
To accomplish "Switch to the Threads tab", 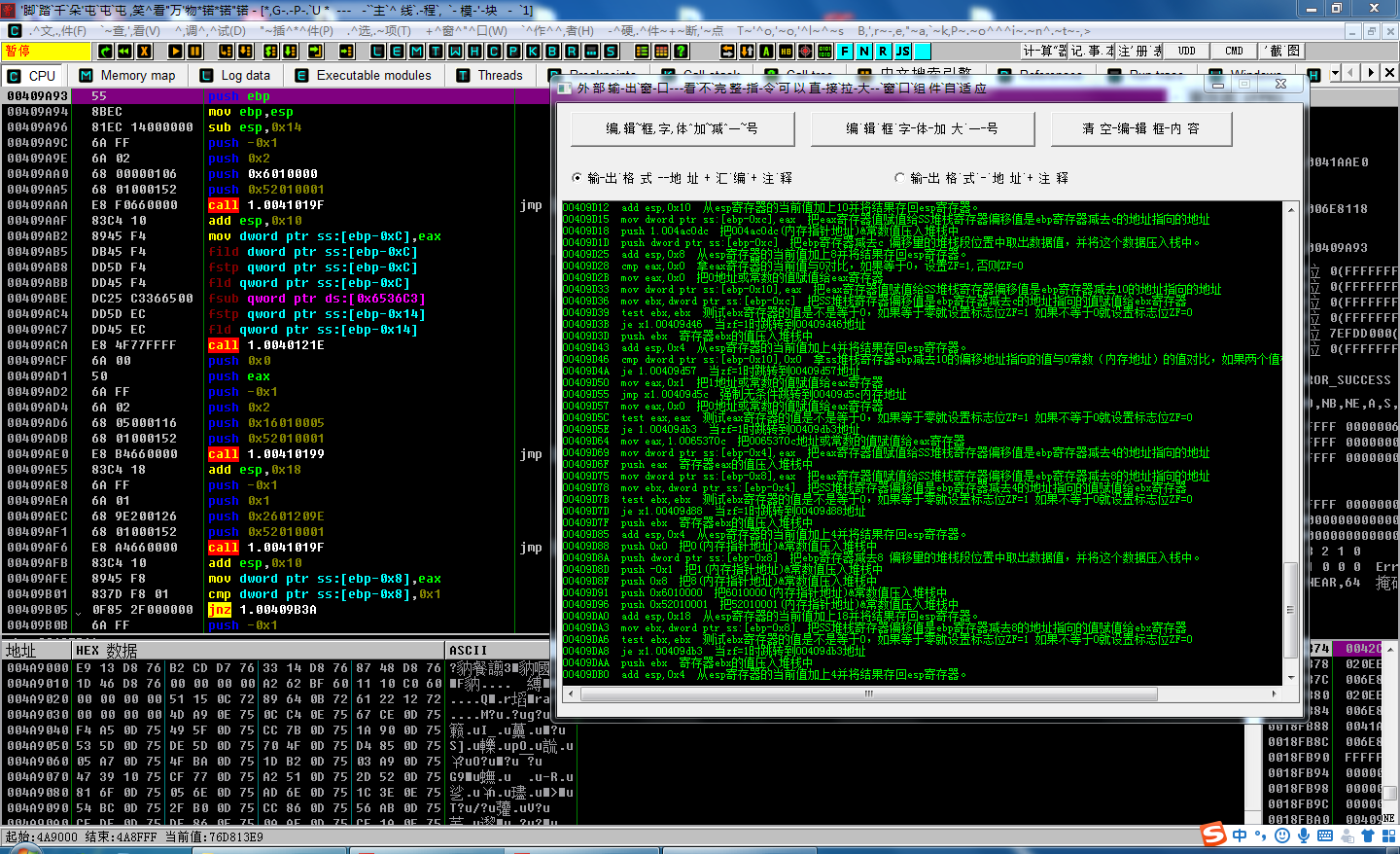I will [489, 75].
